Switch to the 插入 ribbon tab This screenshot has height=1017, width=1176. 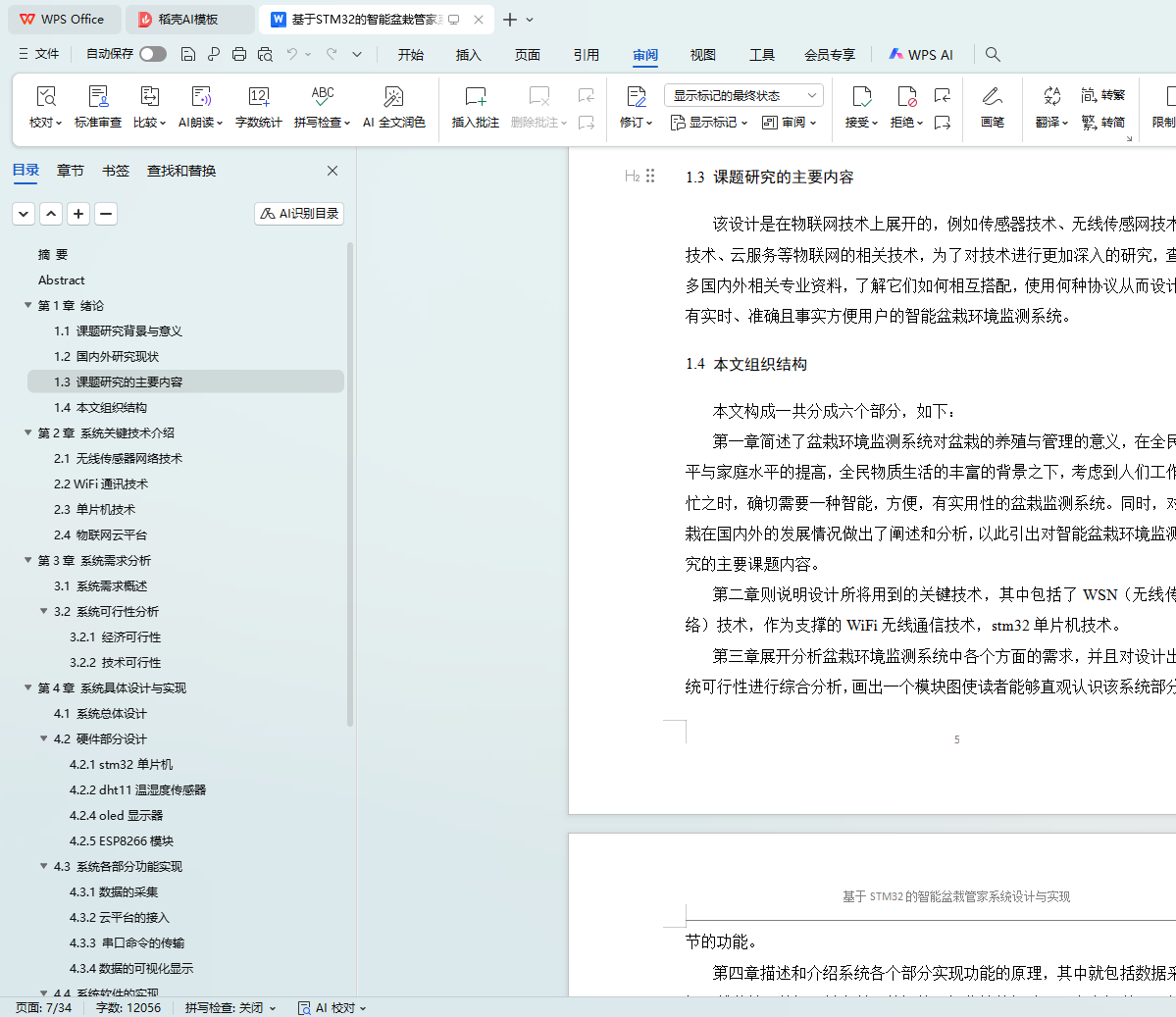tap(469, 55)
